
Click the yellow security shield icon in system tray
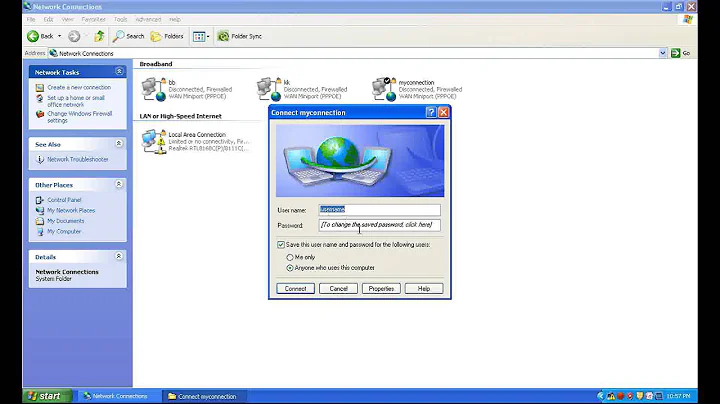pyautogui.click(x=640, y=396)
